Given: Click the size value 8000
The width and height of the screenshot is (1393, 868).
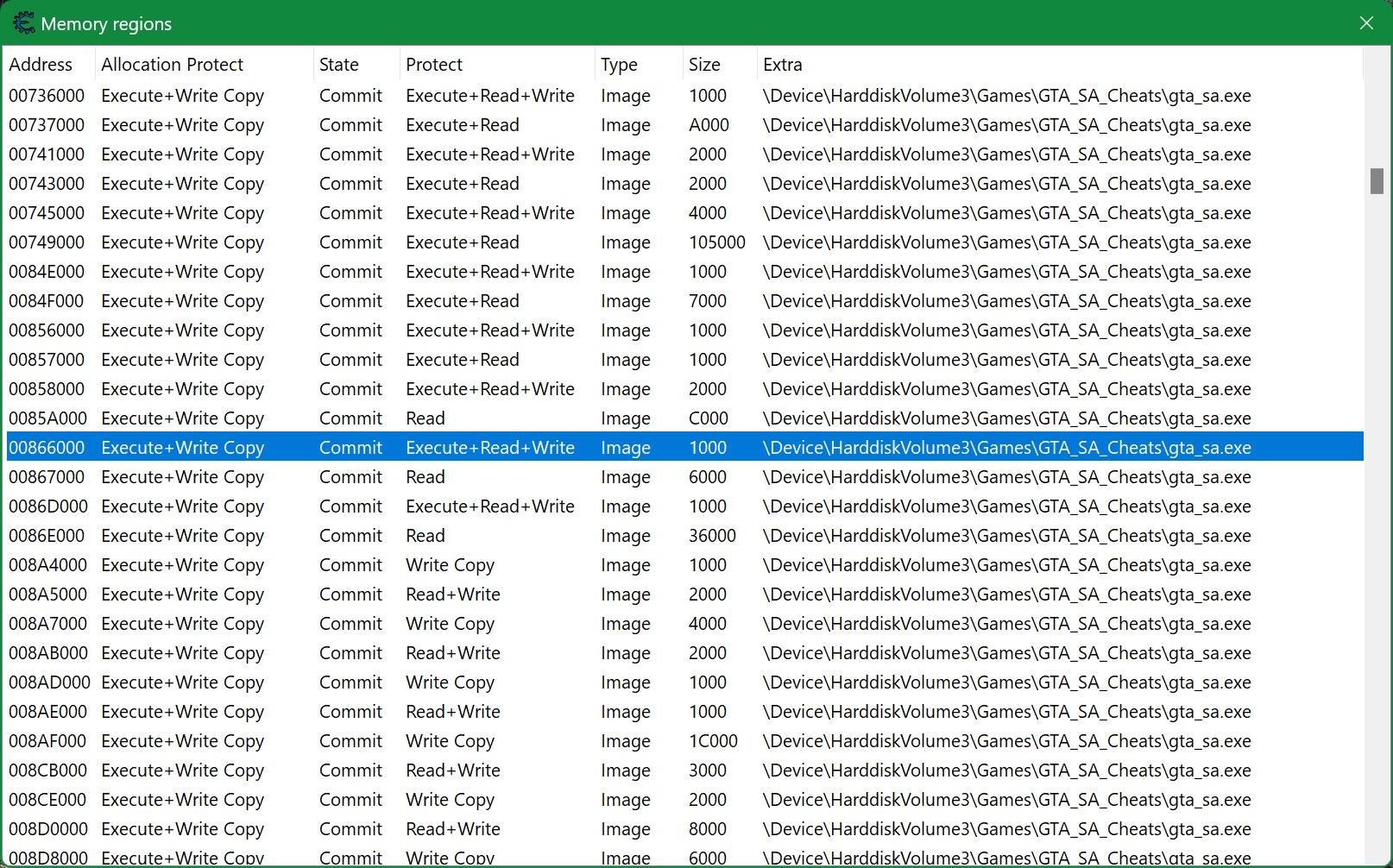Looking at the screenshot, I should 708,829.
